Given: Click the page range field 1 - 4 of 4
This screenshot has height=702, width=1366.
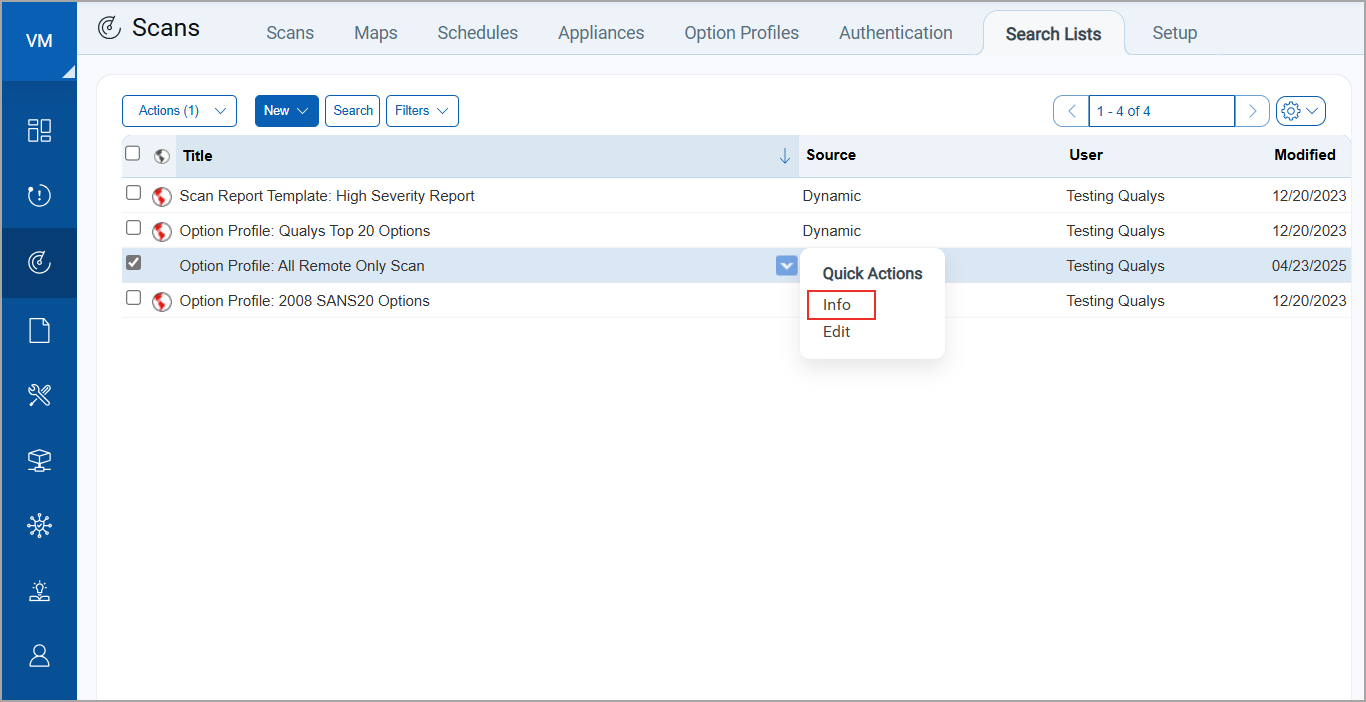Looking at the screenshot, I should [x=1162, y=111].
